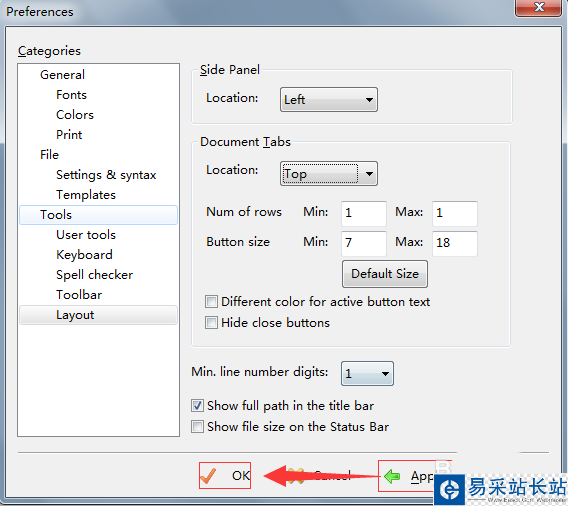Open the Document Tabs Location dropdown
Viewport: 568px width, 506px height.
tap(329, 173)
